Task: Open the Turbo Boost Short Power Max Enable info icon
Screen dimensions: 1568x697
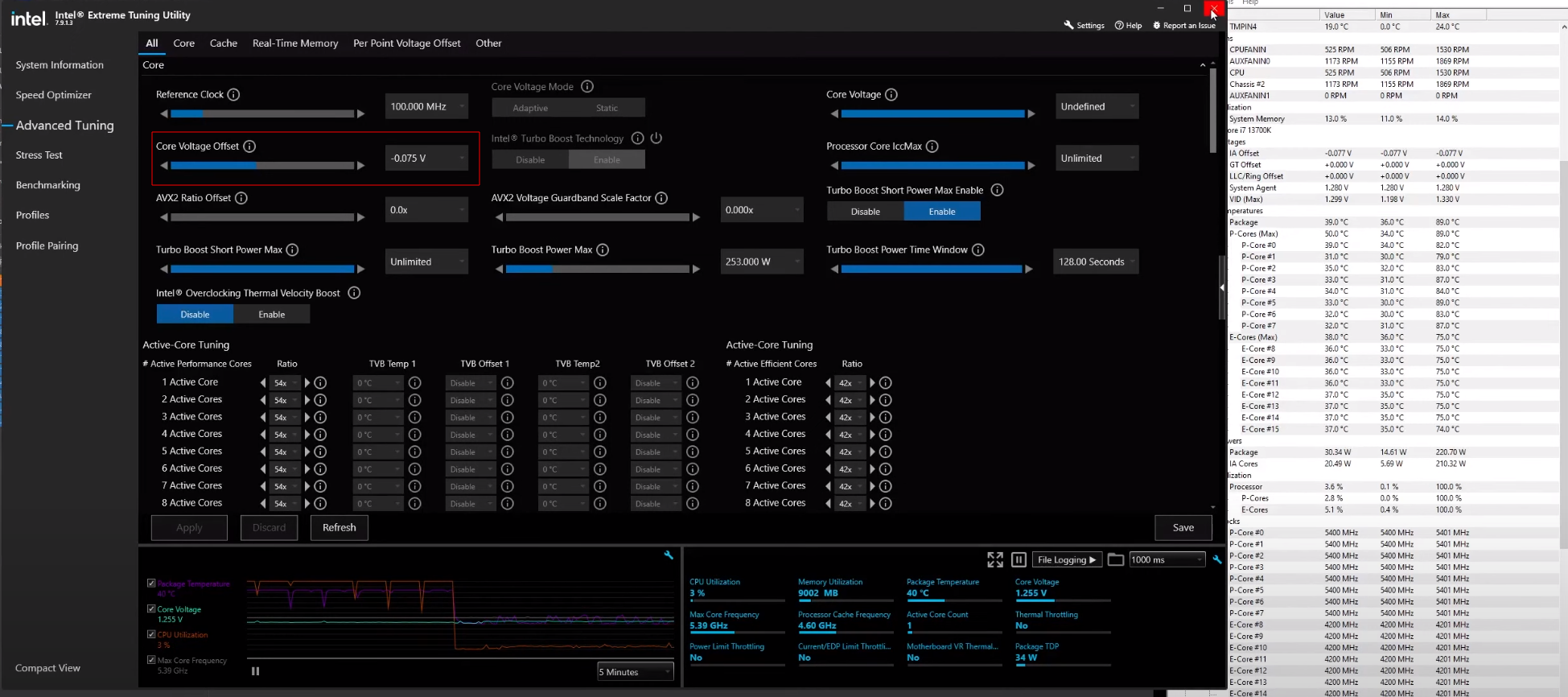Action: click(998, 190)
